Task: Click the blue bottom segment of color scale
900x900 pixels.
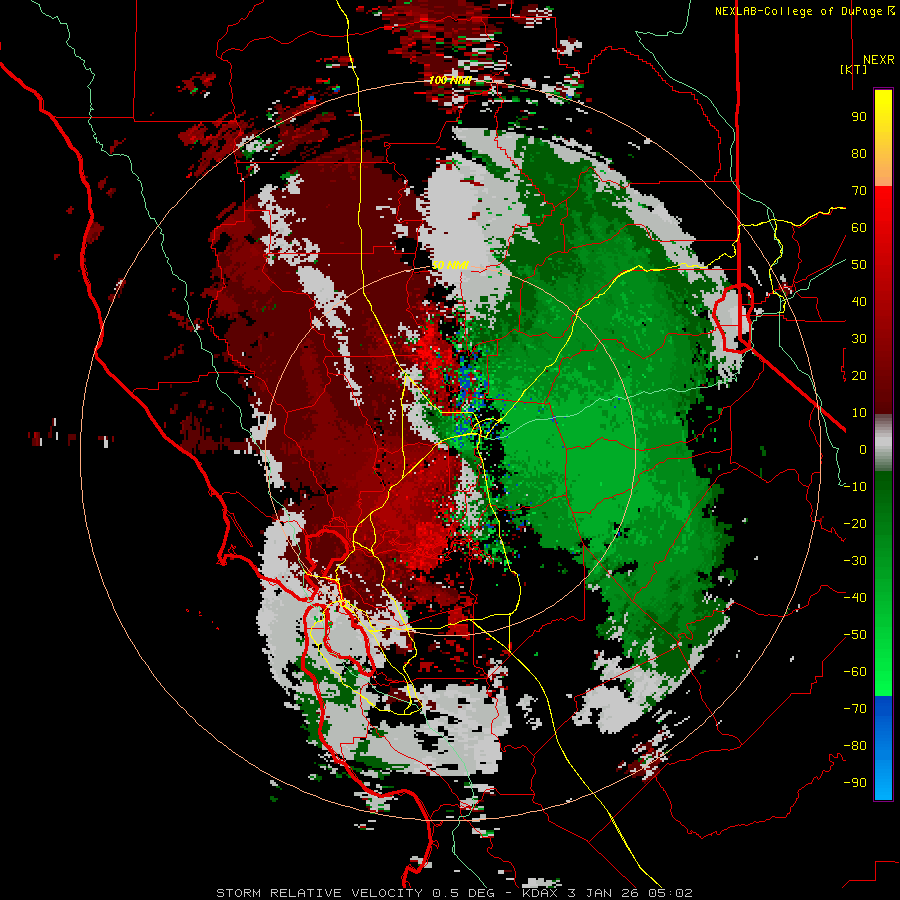Action: click(883, 748)
